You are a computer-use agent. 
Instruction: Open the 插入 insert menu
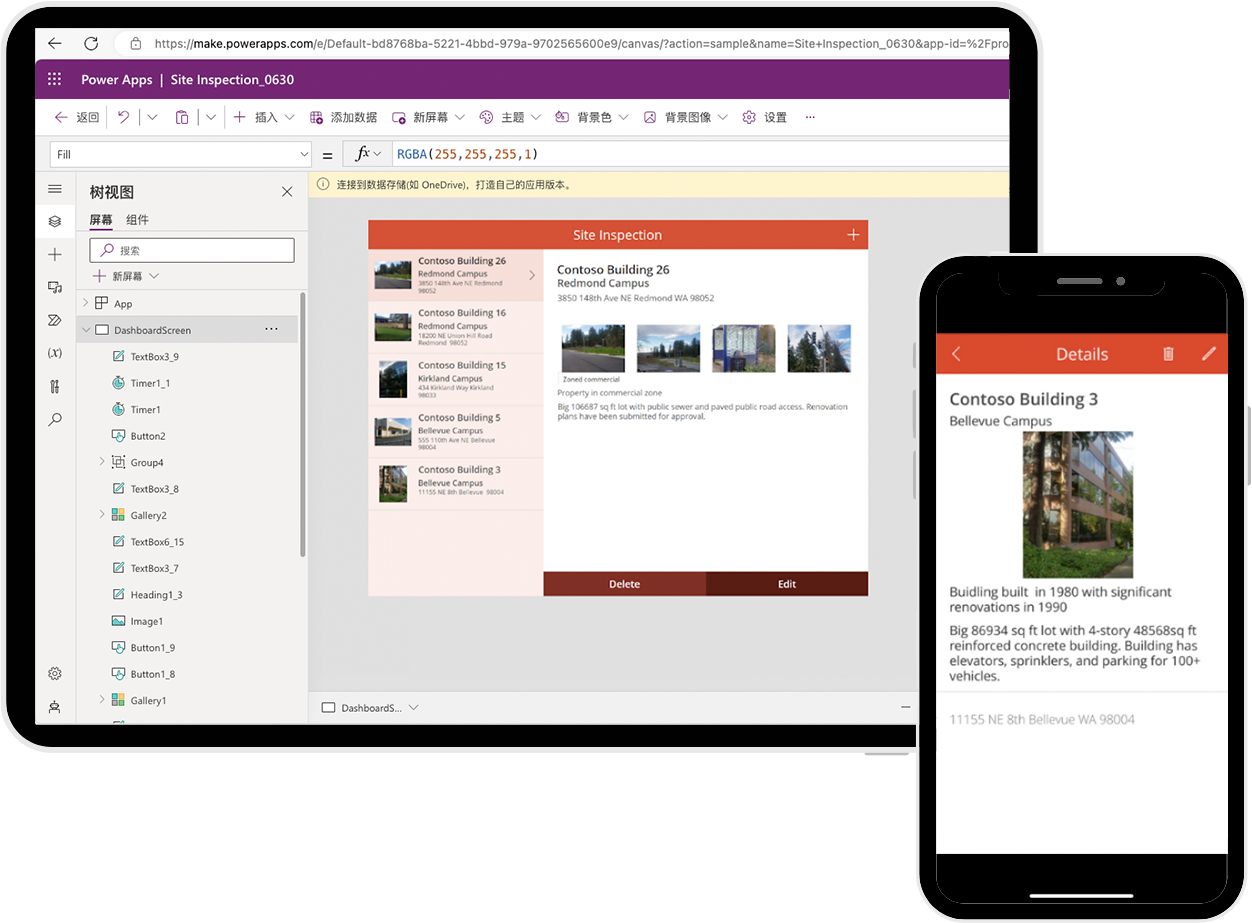pyautogui.click(x=264, y=117)
